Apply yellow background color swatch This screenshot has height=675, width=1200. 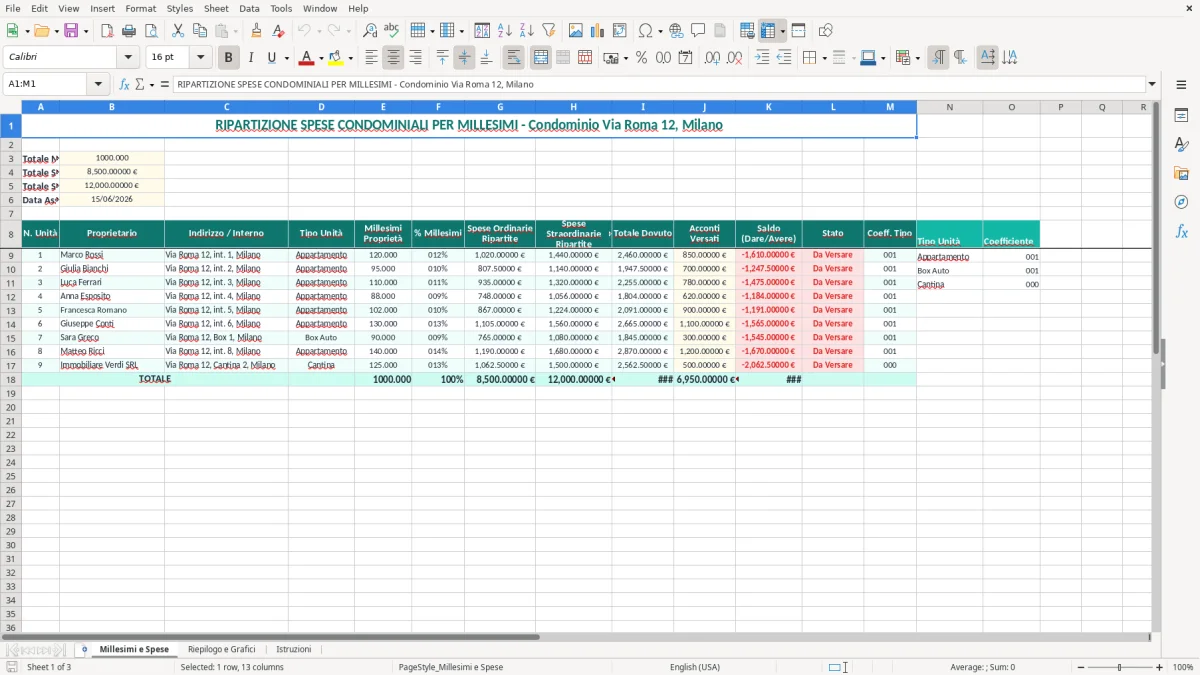click(335, 58)
